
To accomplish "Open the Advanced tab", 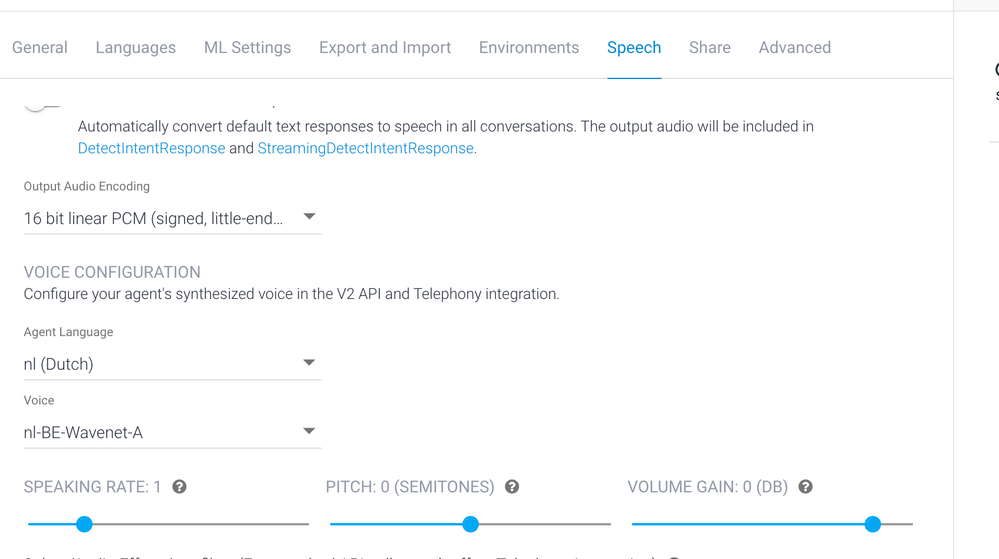I will [794, 48].
